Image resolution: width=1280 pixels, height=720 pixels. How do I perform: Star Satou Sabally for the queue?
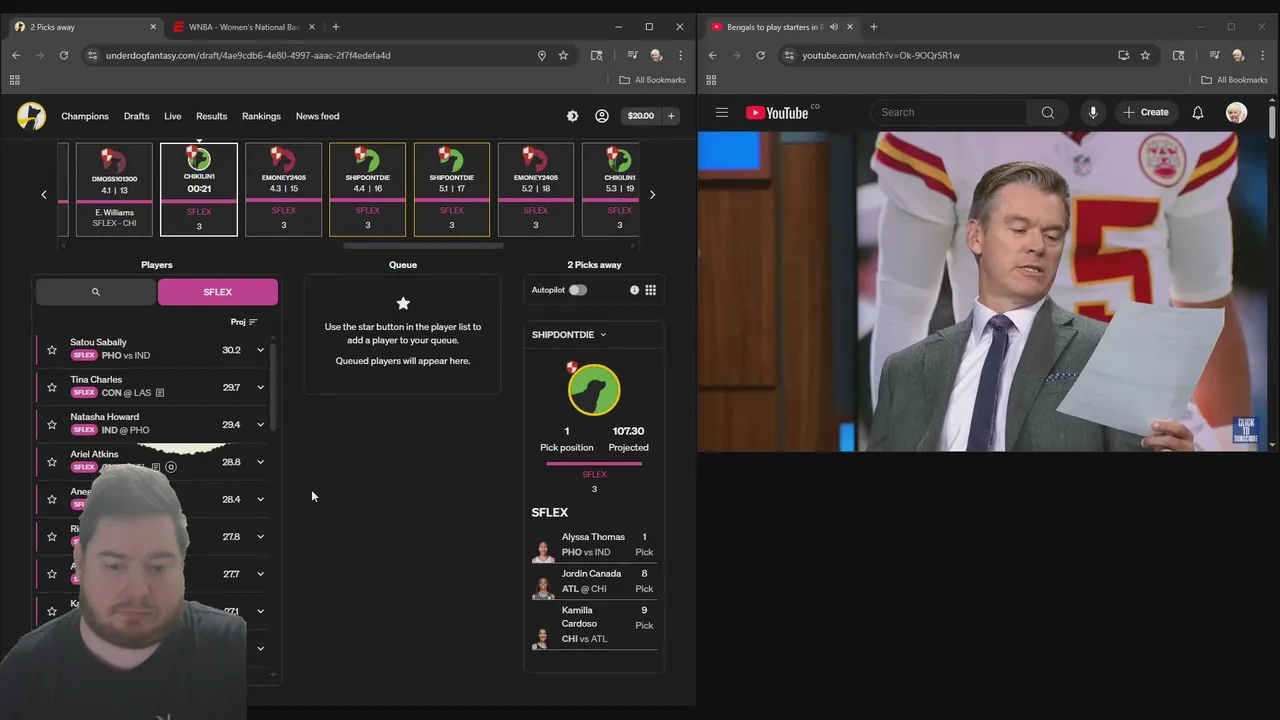click(52, 350)
